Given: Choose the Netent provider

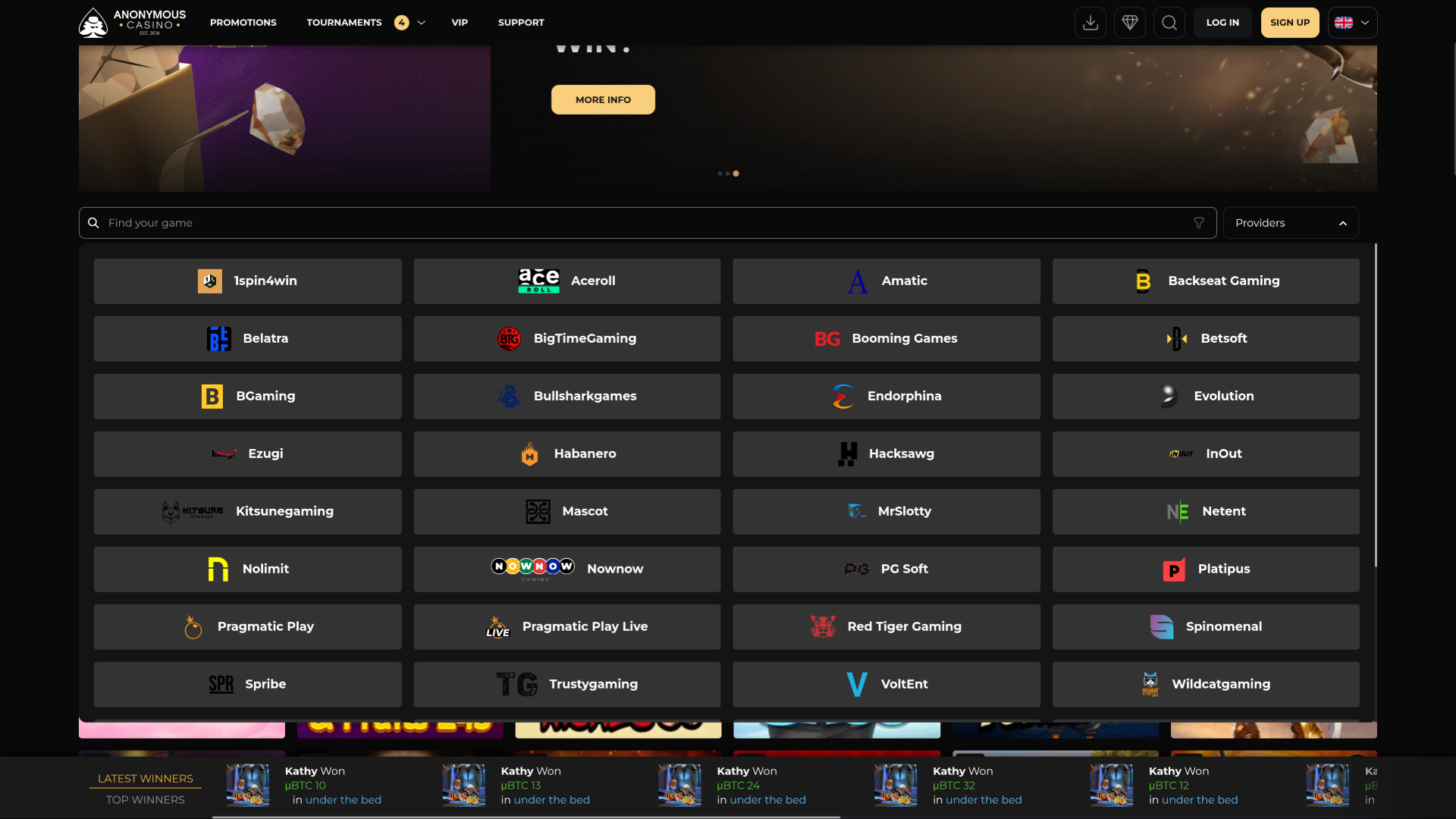Looking at the screenshot, I should [1206, 512].
